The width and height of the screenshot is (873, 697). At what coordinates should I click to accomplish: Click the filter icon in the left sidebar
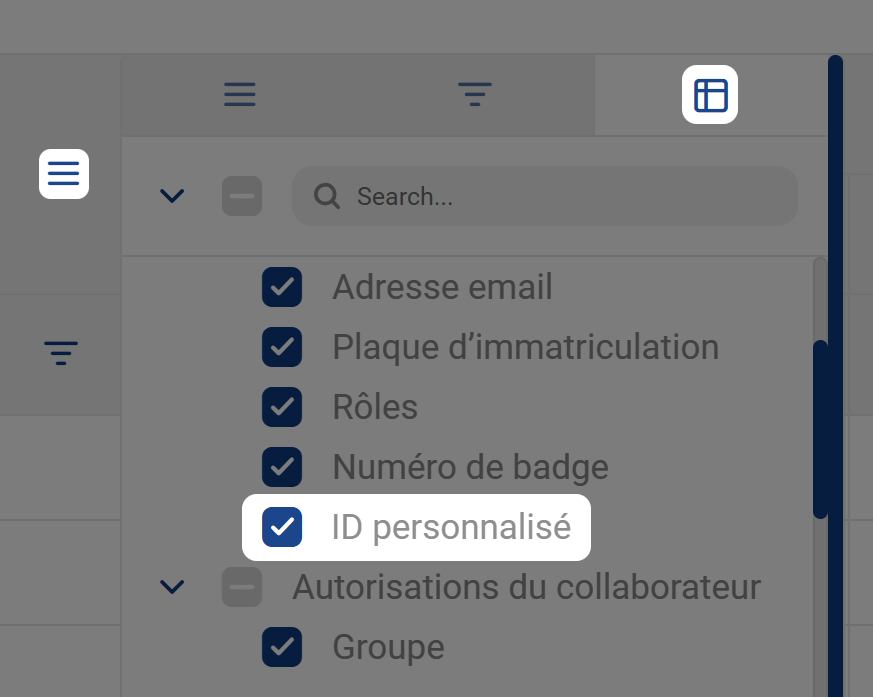click(60, 353)
